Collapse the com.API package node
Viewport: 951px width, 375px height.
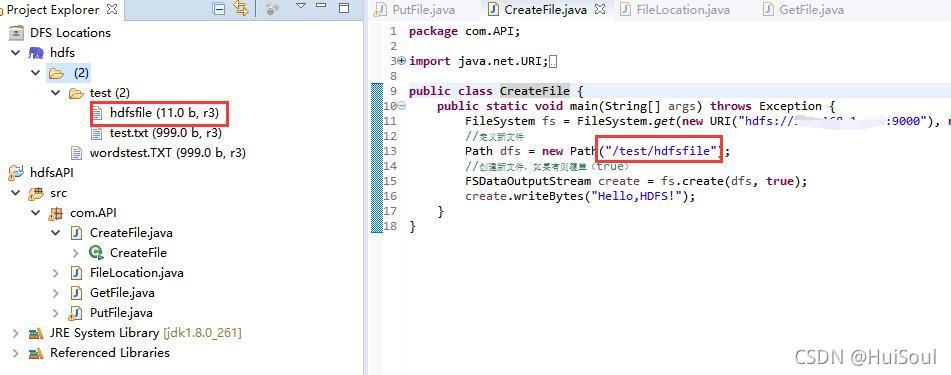pos(36,213)
